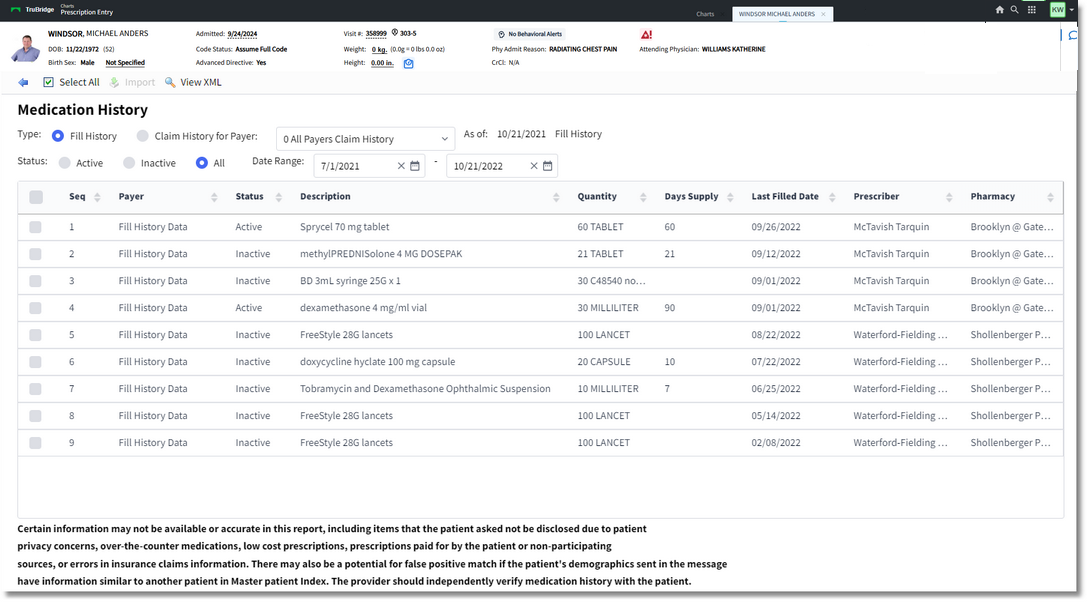The image size is (1087, 602).
Task: Click the Home icon in top bar
Action: 999,10
